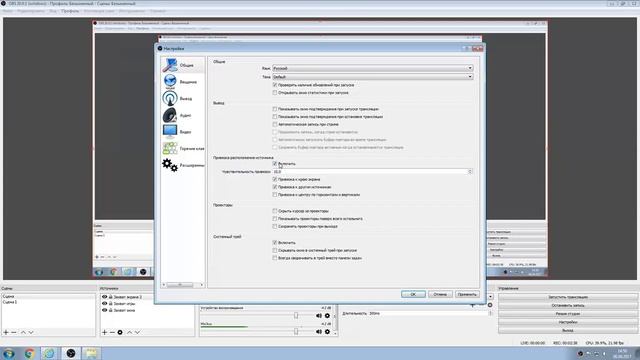Move scene up with arrow icon
Image resolution: width=640 pixels, height=360 pixels.
tap(23, 333)
